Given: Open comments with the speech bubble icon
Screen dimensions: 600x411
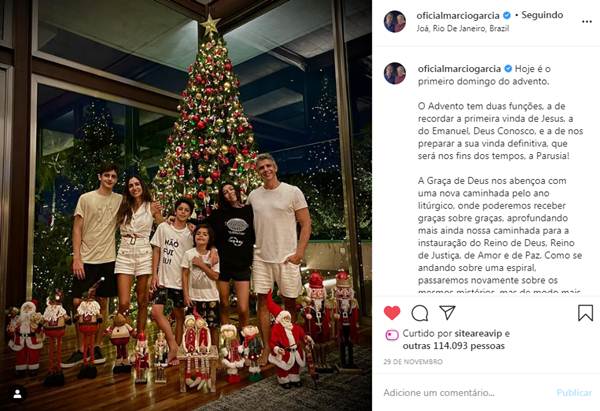Looking at the screenshot, I should [419, 313].
